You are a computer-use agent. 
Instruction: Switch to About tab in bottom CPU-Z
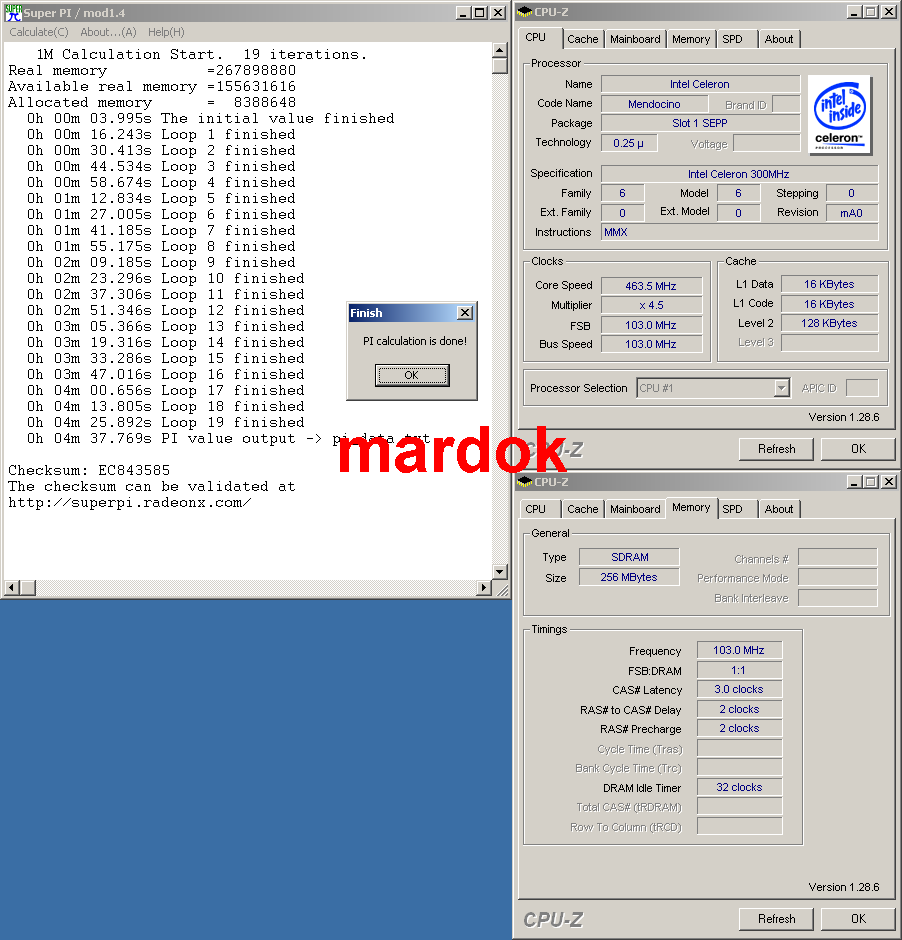(x=779, y=510)
